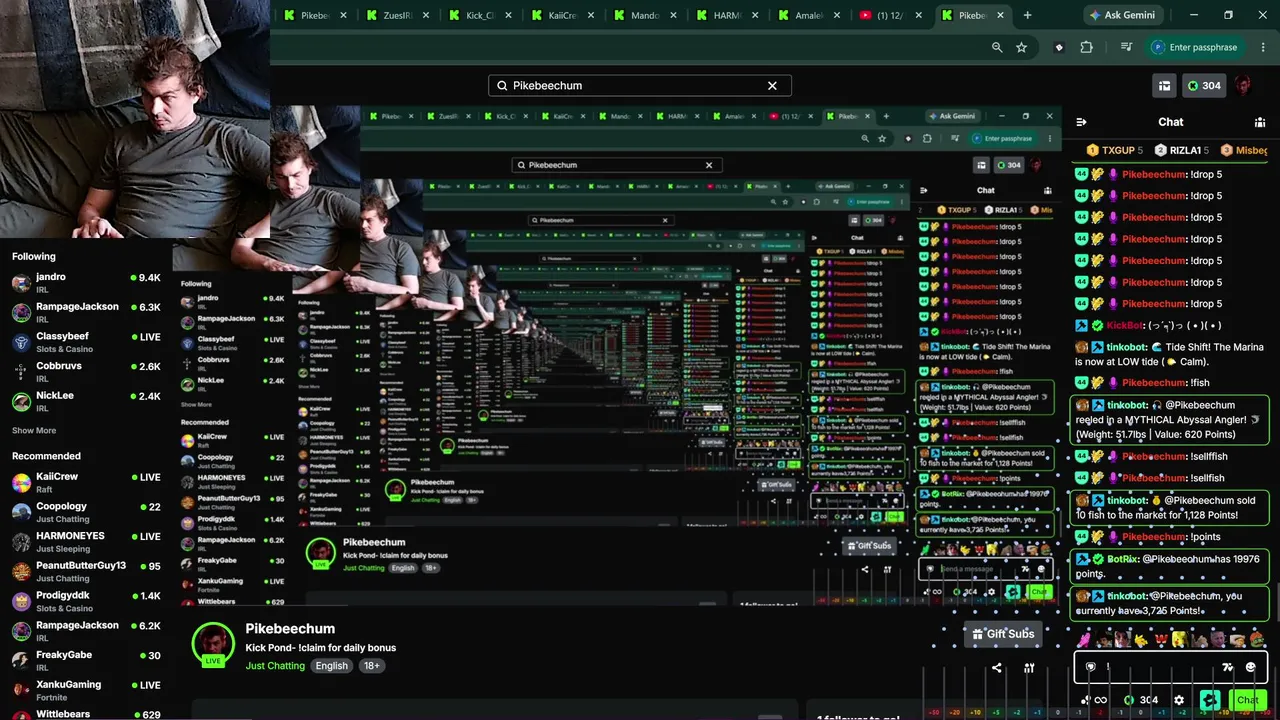Click the 18+ tag under stream title

[371, 666]
